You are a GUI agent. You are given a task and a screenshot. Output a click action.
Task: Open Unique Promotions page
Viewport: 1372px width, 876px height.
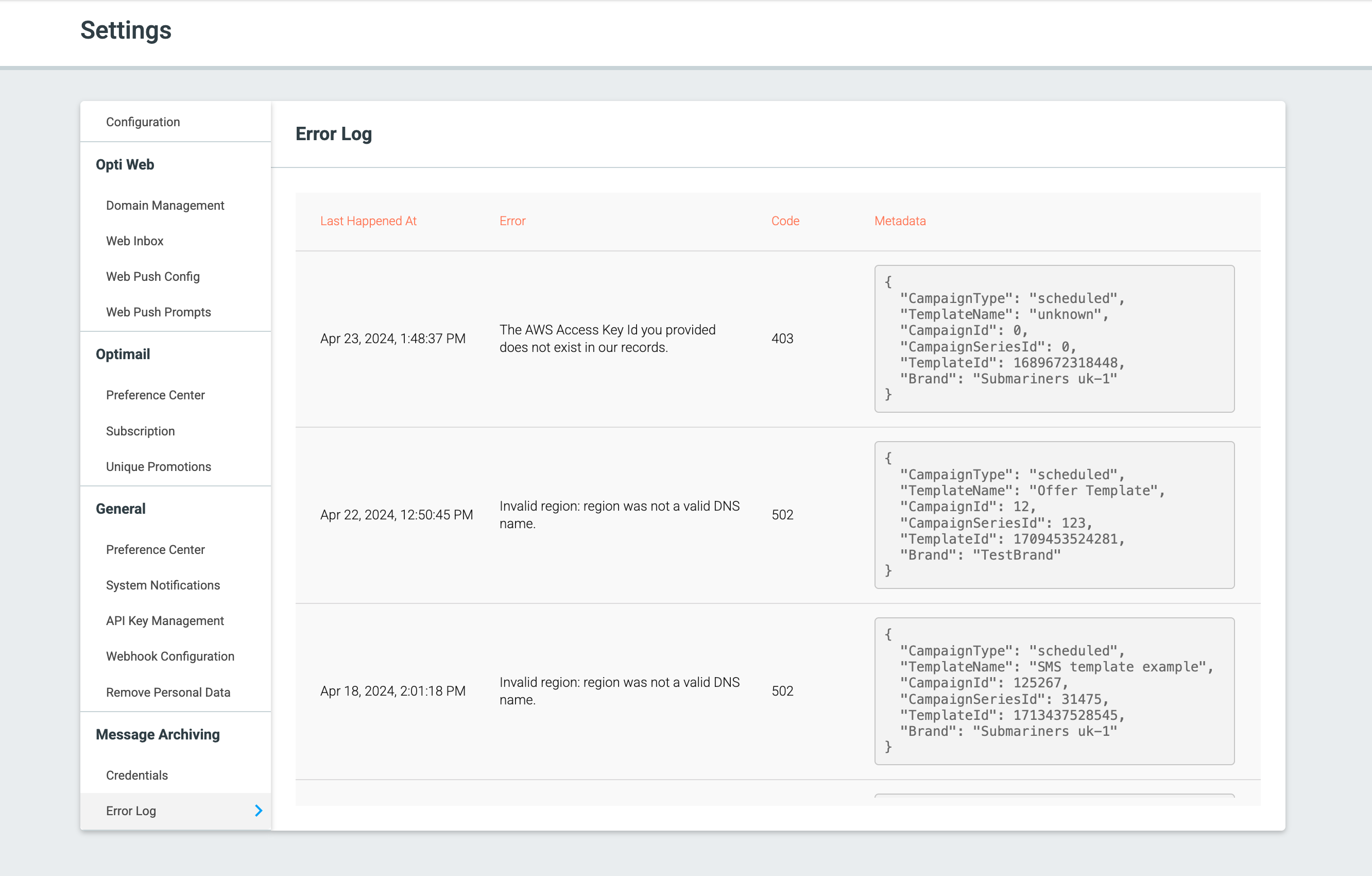(x=159, y=467)
